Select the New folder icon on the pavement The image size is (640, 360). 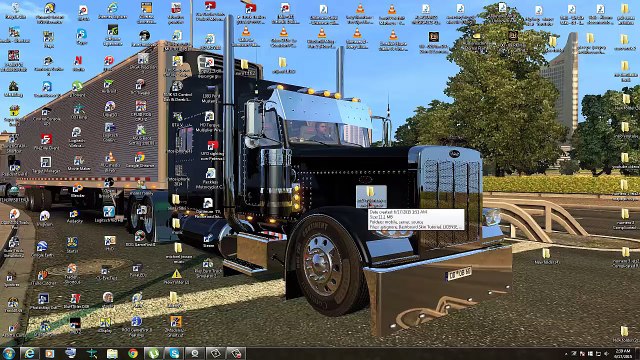[547, 256]
